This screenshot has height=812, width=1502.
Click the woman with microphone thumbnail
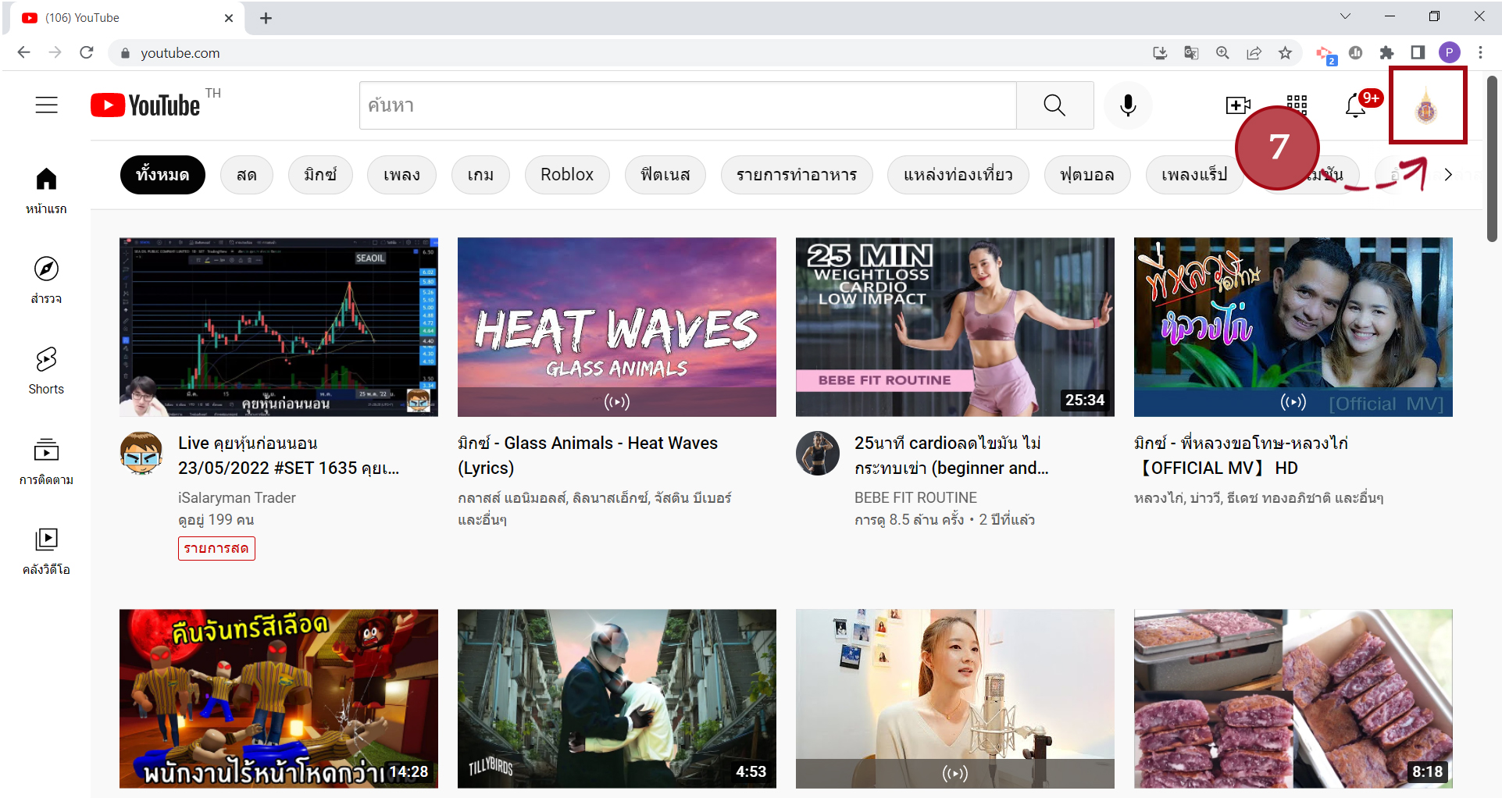tap(955, 699)
